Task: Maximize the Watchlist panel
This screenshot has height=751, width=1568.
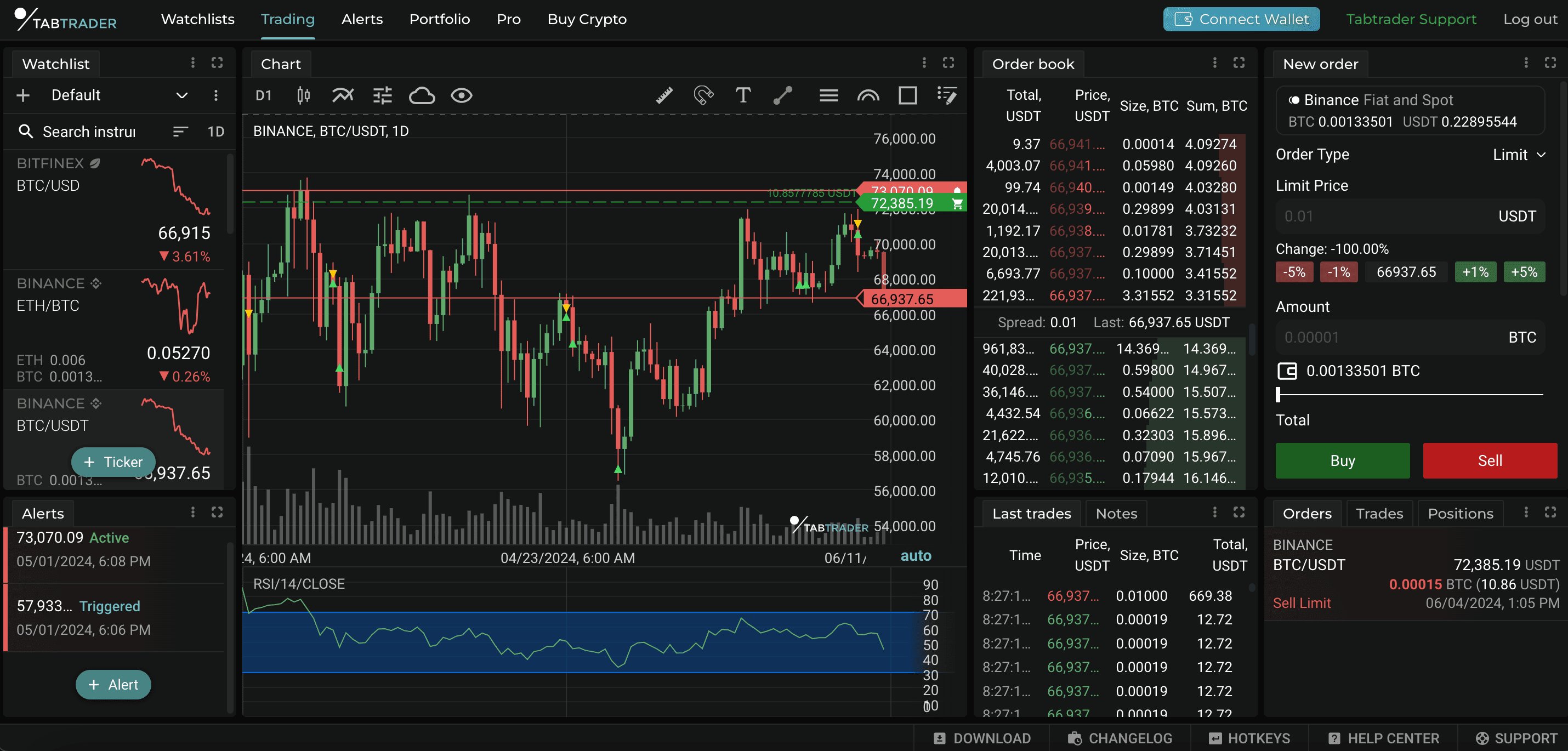Action: coord(217,62)
